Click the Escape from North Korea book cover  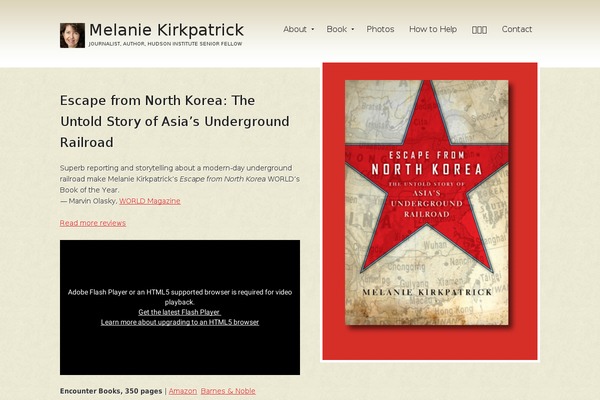click(x=427, y=202)
